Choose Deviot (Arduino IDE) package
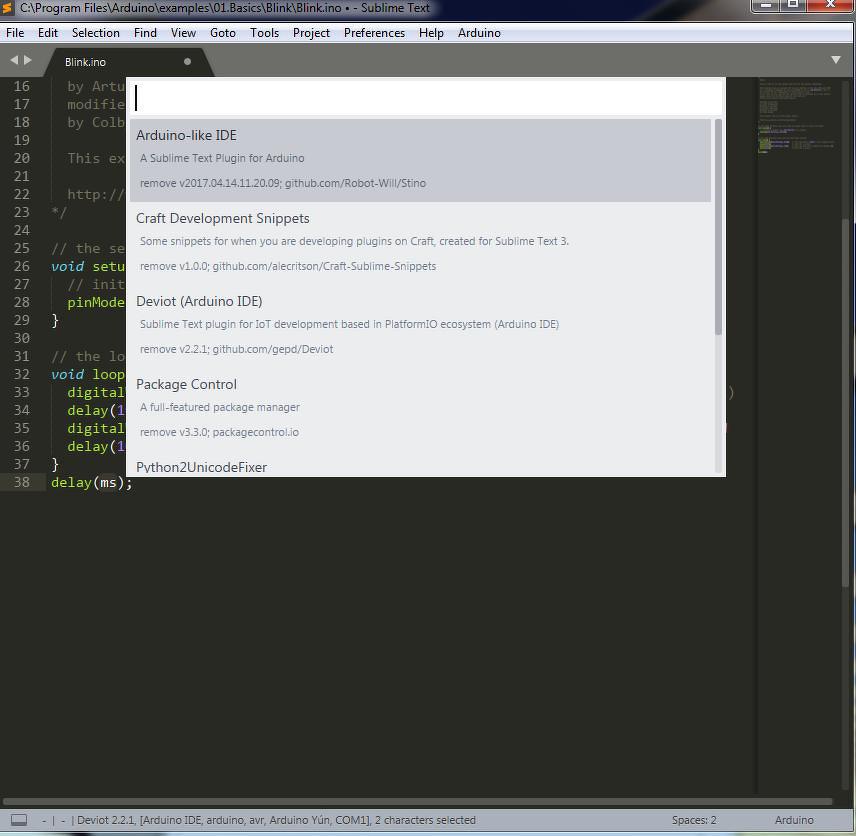Screen dimensions: 856x836 pos(420,326)
